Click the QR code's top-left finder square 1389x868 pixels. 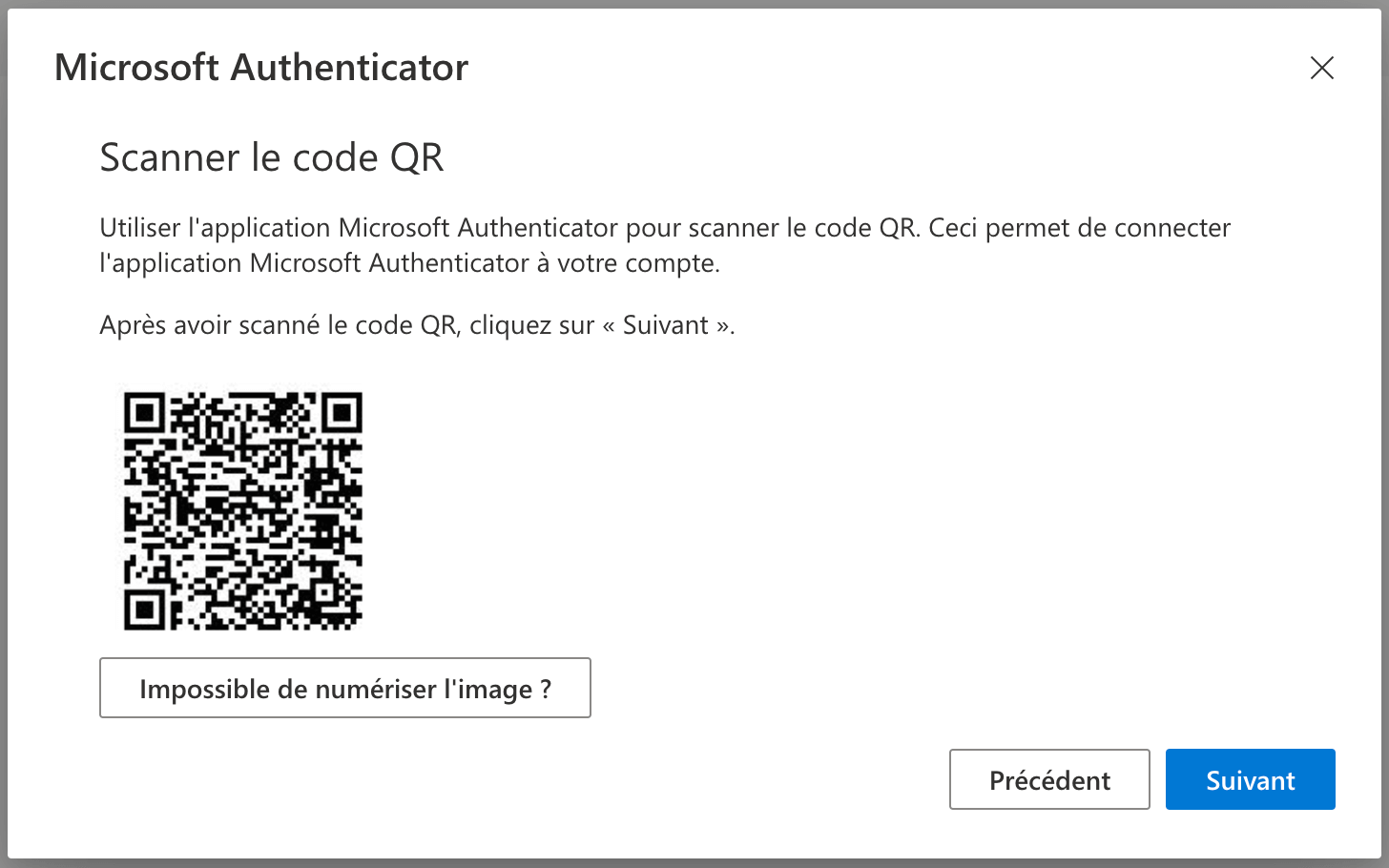pyautogui.click(x=144, y=412)
